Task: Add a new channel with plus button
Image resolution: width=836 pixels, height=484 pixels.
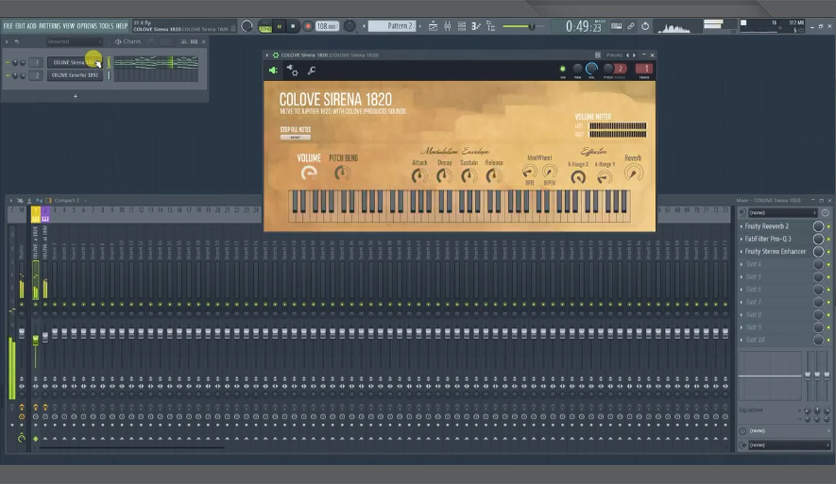Action: pos(75,96)
